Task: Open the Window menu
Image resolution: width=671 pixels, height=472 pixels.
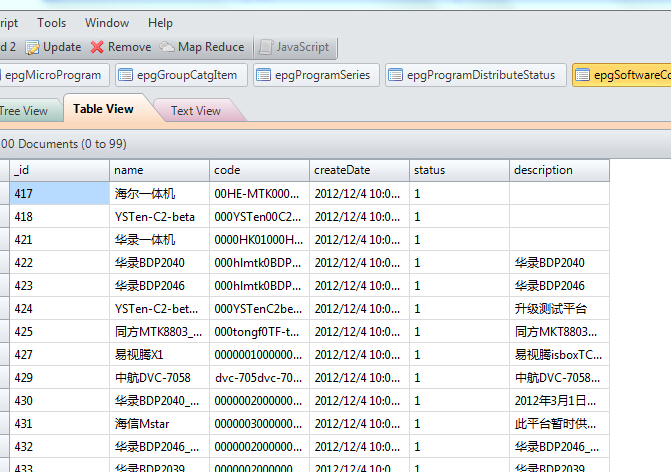Action: pos(107,23)
